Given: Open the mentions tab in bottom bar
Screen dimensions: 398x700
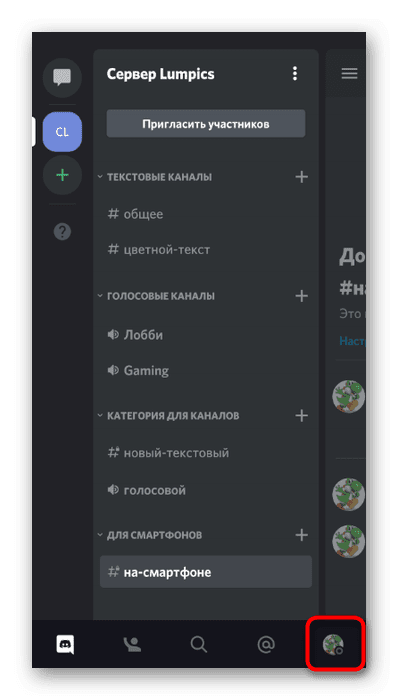Looking at the screenshot, I should click(x=266, y=645).
